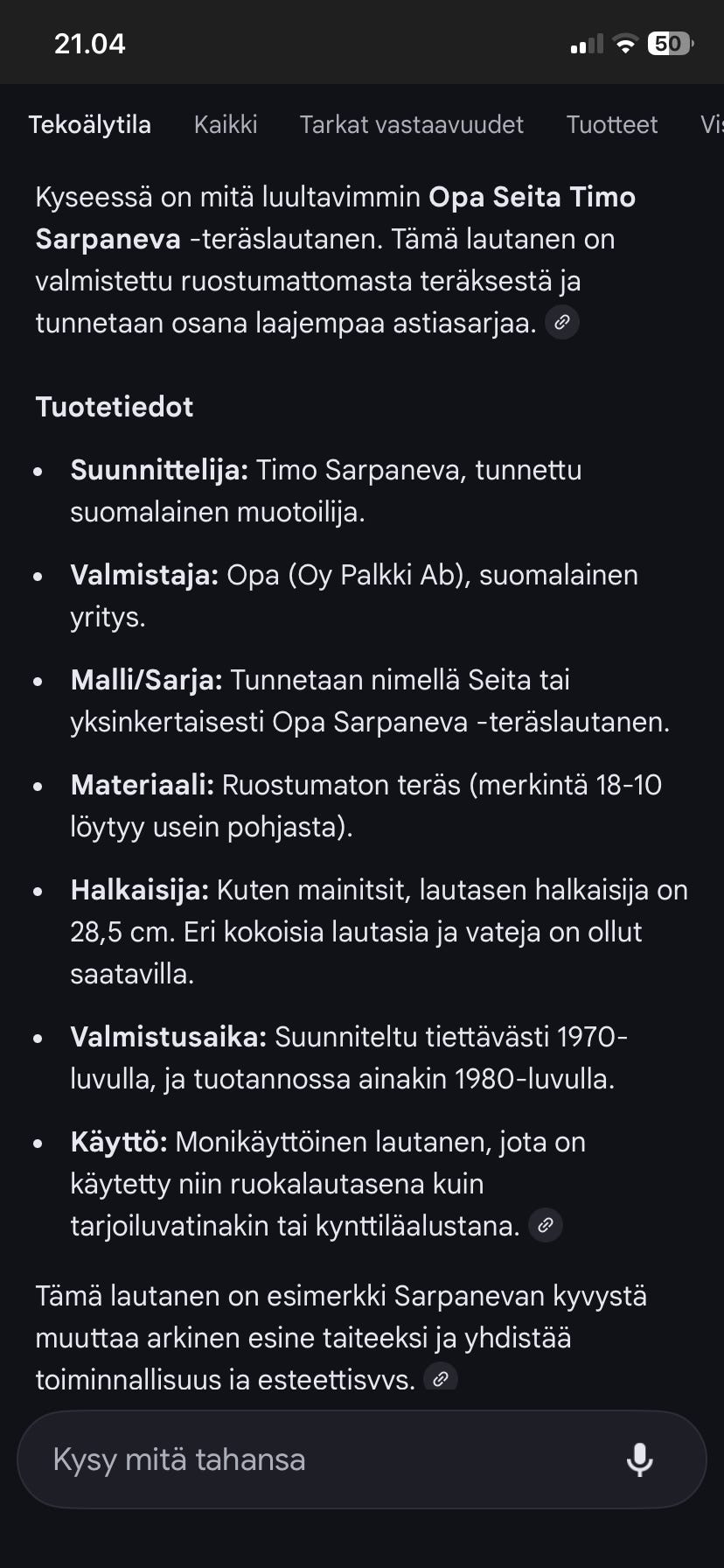Tap the Tuotetiedot heading
The height and width of the screenshot is (1568, 724).
point(114,407)
